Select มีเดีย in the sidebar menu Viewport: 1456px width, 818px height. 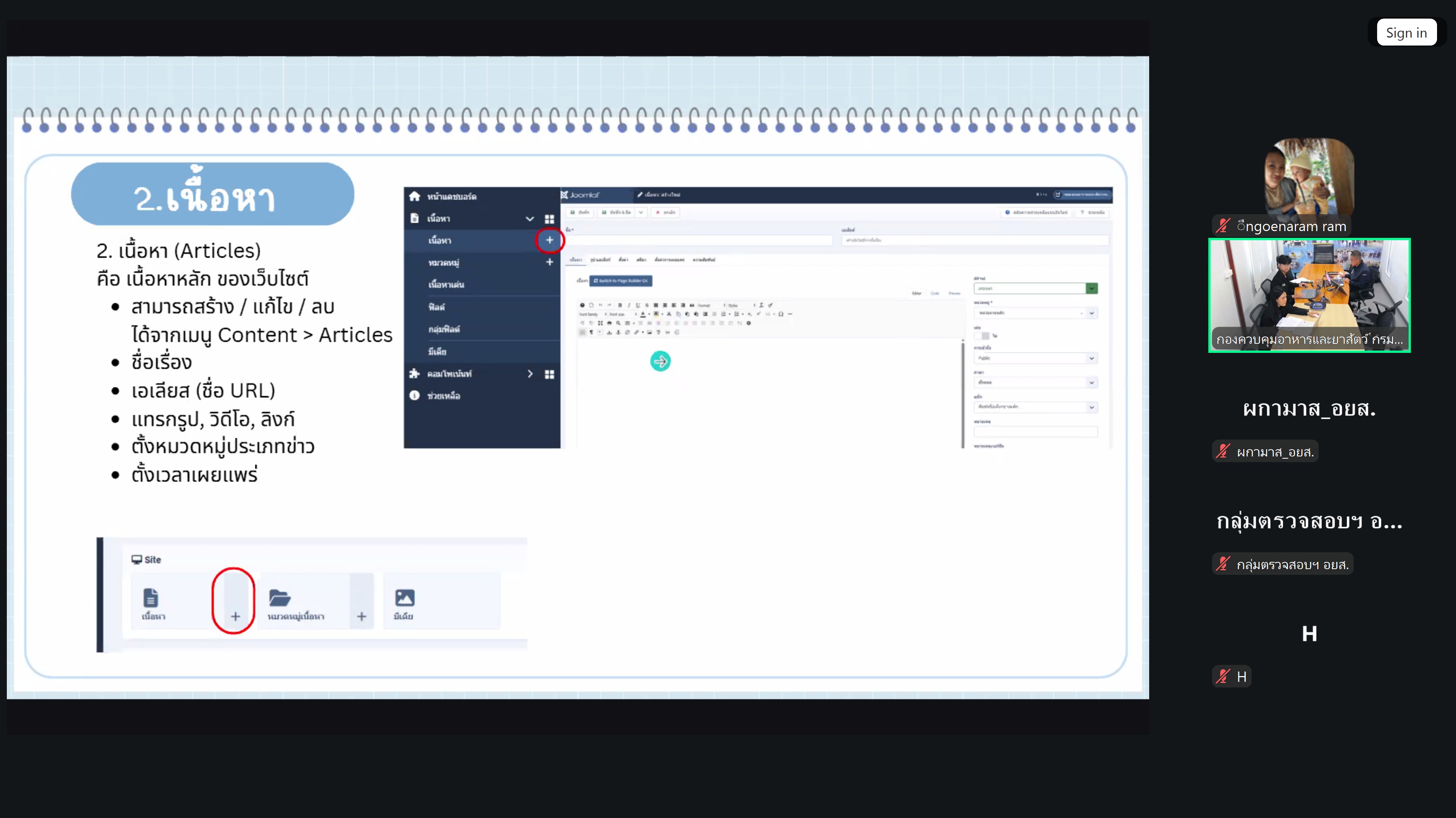pyautogui.click(x=437, y=352)
